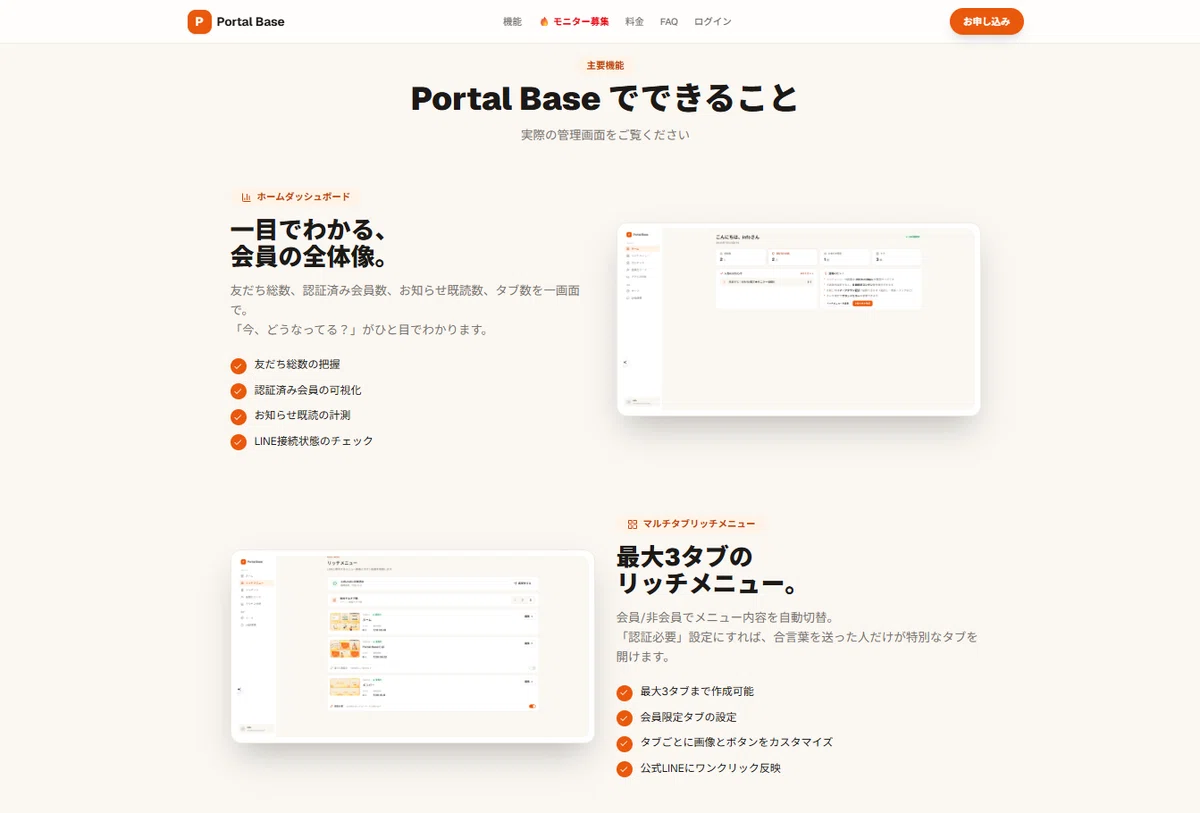Screen dimensions: 1200x813
Task: Click the ホームダッシュボード badge label
Action: pos(303,197)
